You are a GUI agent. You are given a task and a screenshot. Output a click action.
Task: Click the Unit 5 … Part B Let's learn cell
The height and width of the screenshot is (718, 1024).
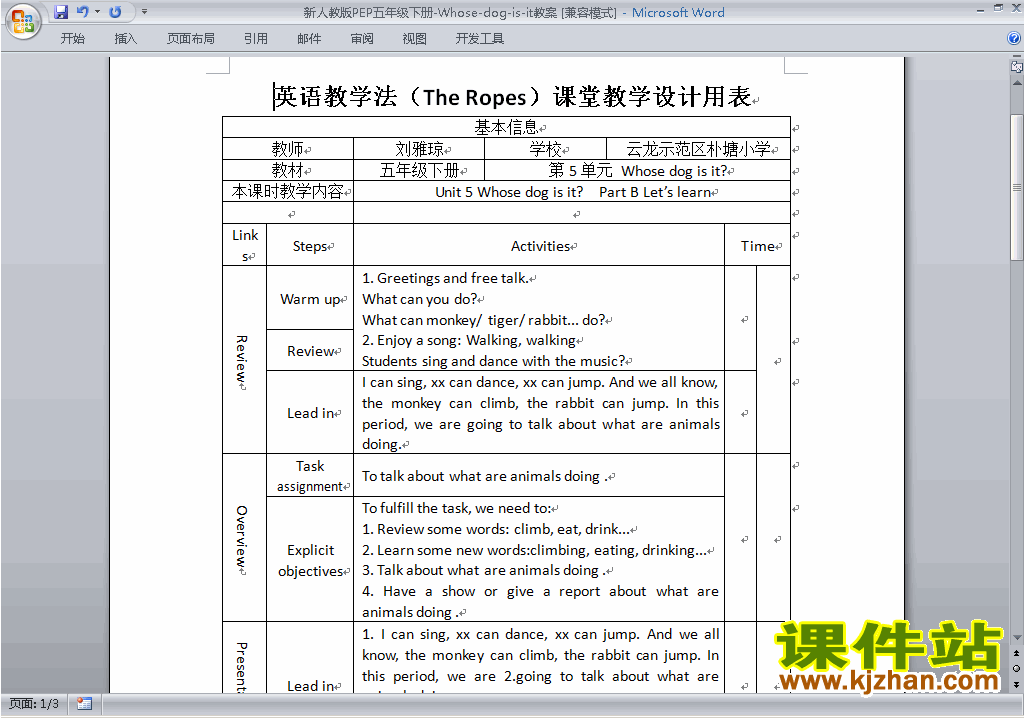point(572,192)
